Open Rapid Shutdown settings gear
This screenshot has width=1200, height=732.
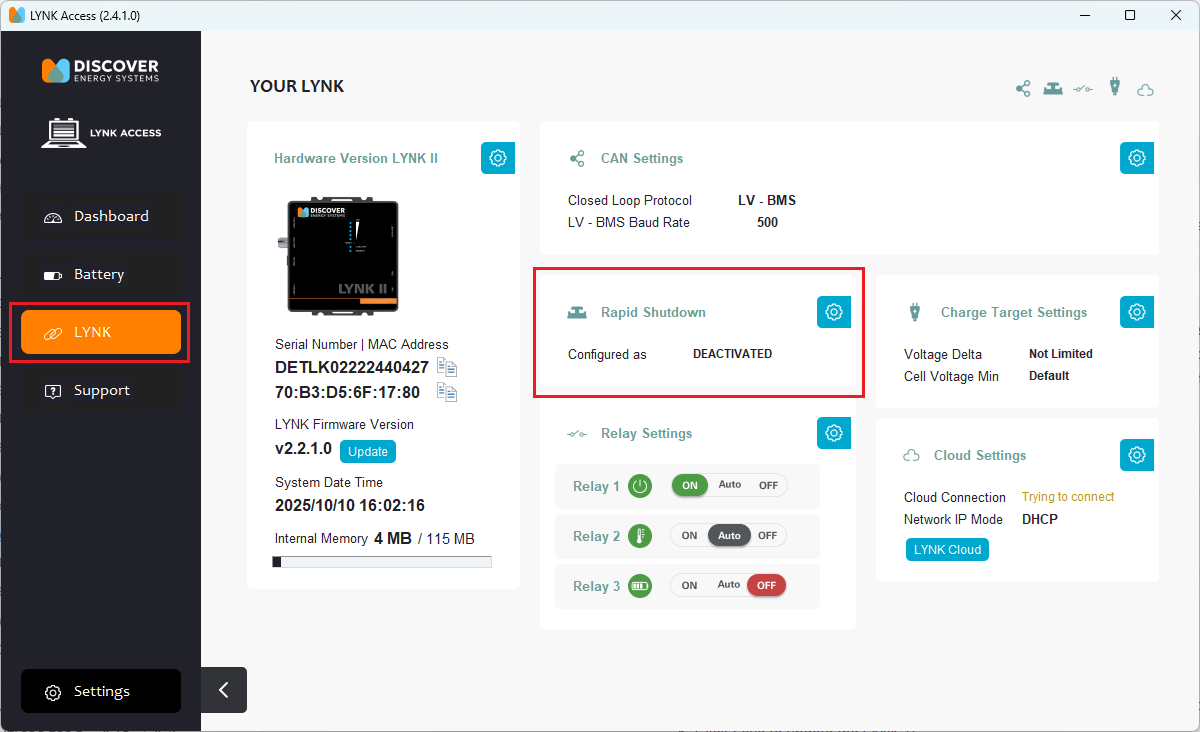(x=833, y=312)
